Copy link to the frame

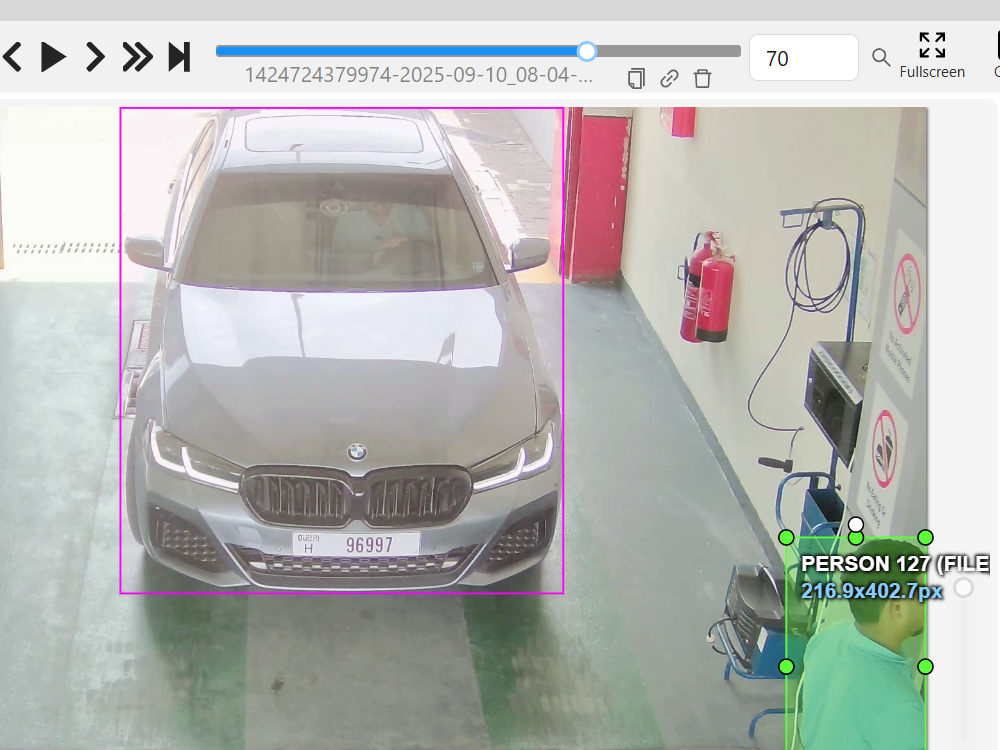click(x=669, y=78)
